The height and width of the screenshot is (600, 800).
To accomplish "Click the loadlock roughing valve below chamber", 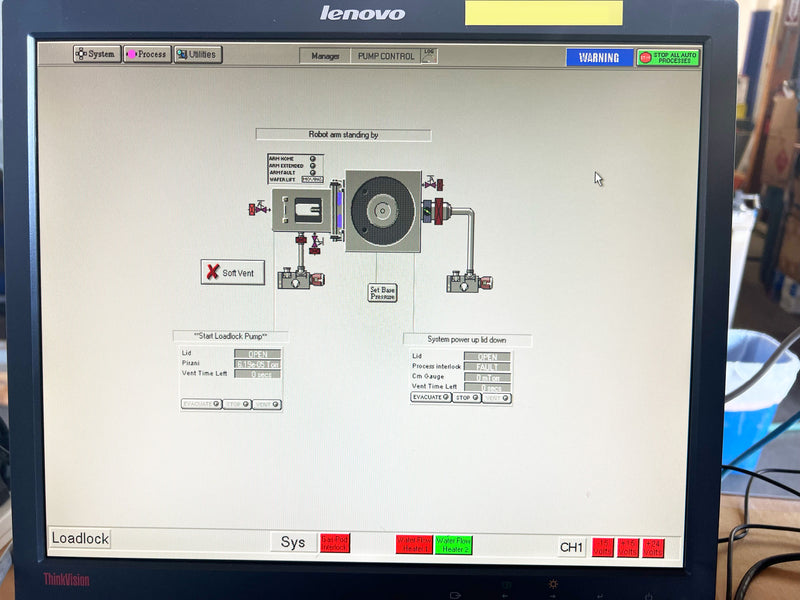I will point(301,240).
